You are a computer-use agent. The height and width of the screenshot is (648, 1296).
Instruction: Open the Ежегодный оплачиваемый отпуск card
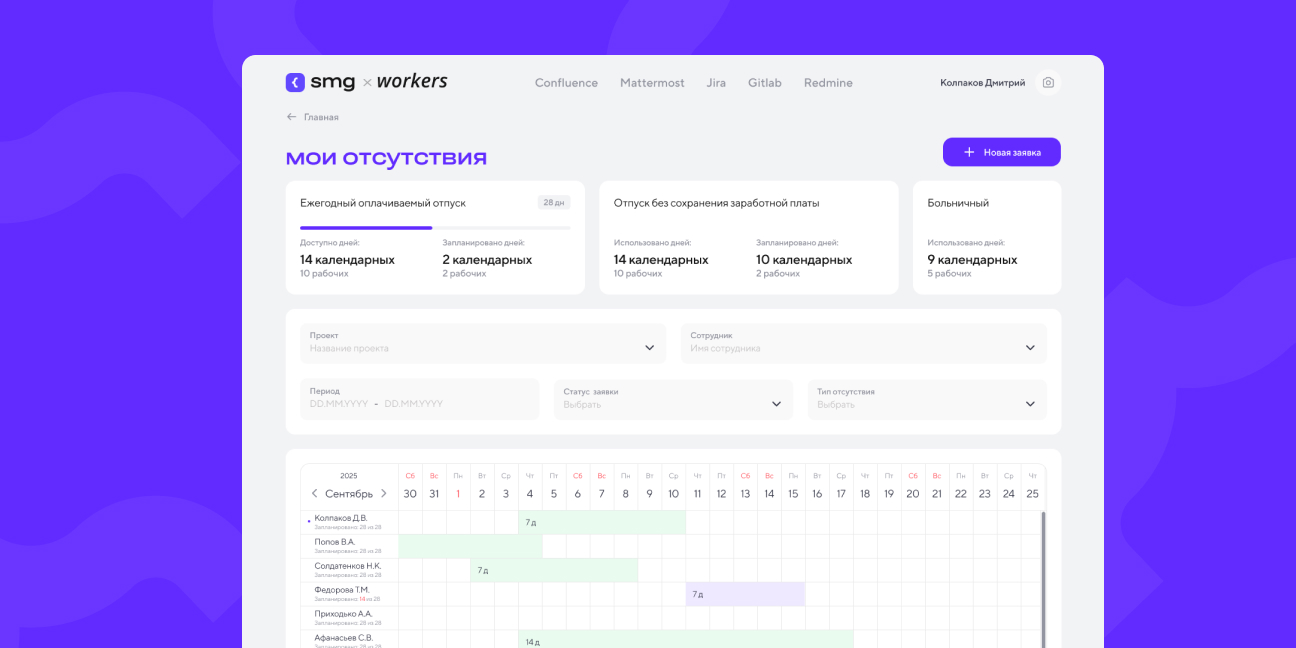point(435,238)
